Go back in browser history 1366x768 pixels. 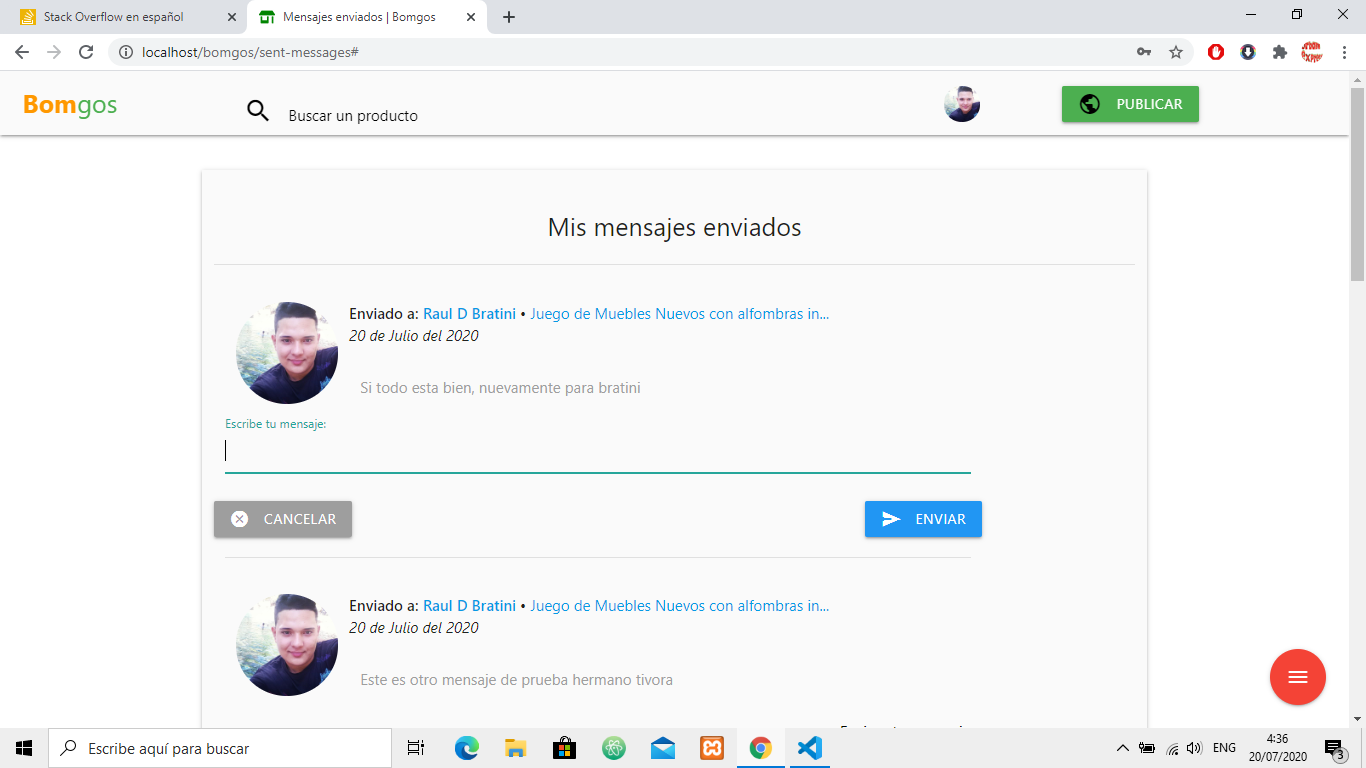tap(22, 52)
